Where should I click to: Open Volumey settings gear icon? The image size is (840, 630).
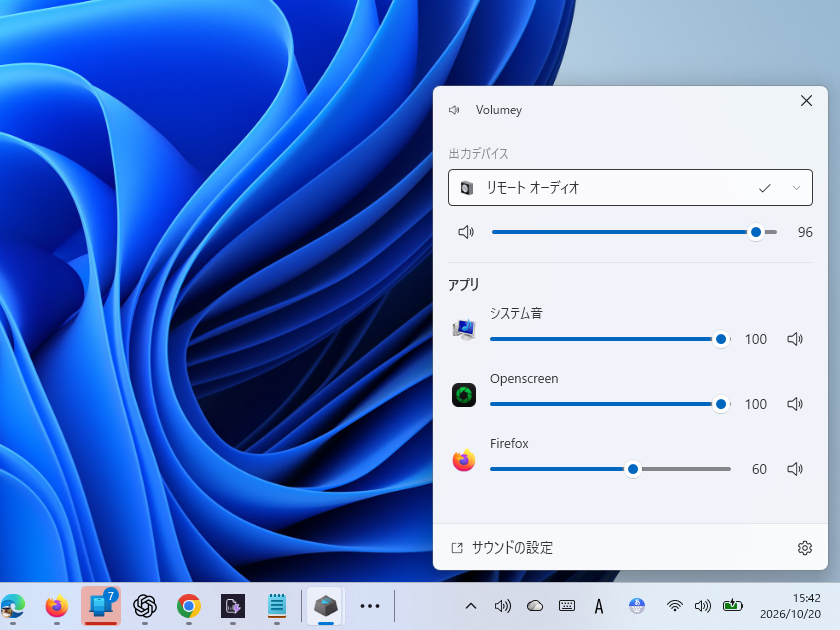click(805, 548)
